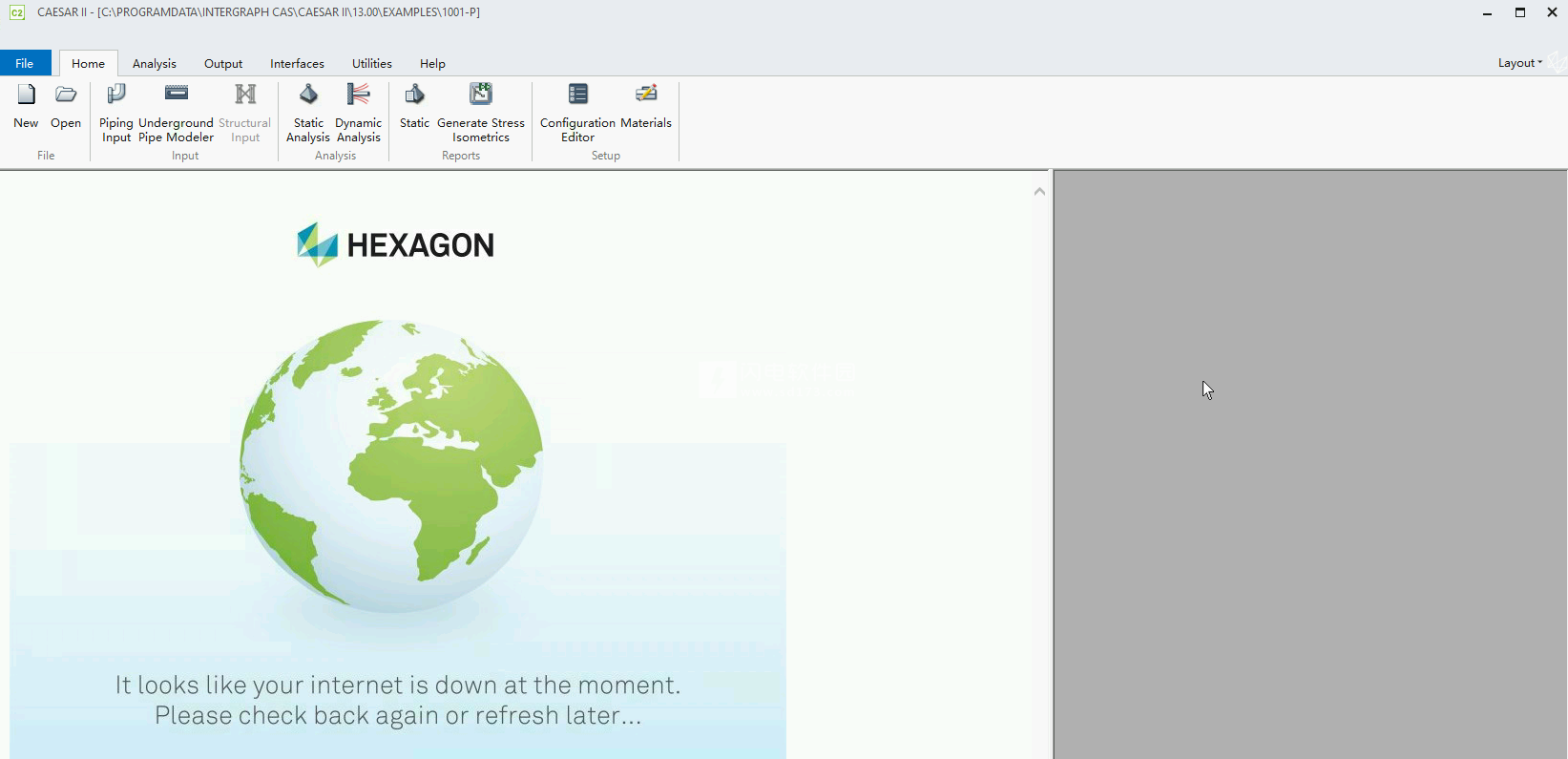
Task: Switch to the Analysis ribbon tab
Action: tap(155, 63)
